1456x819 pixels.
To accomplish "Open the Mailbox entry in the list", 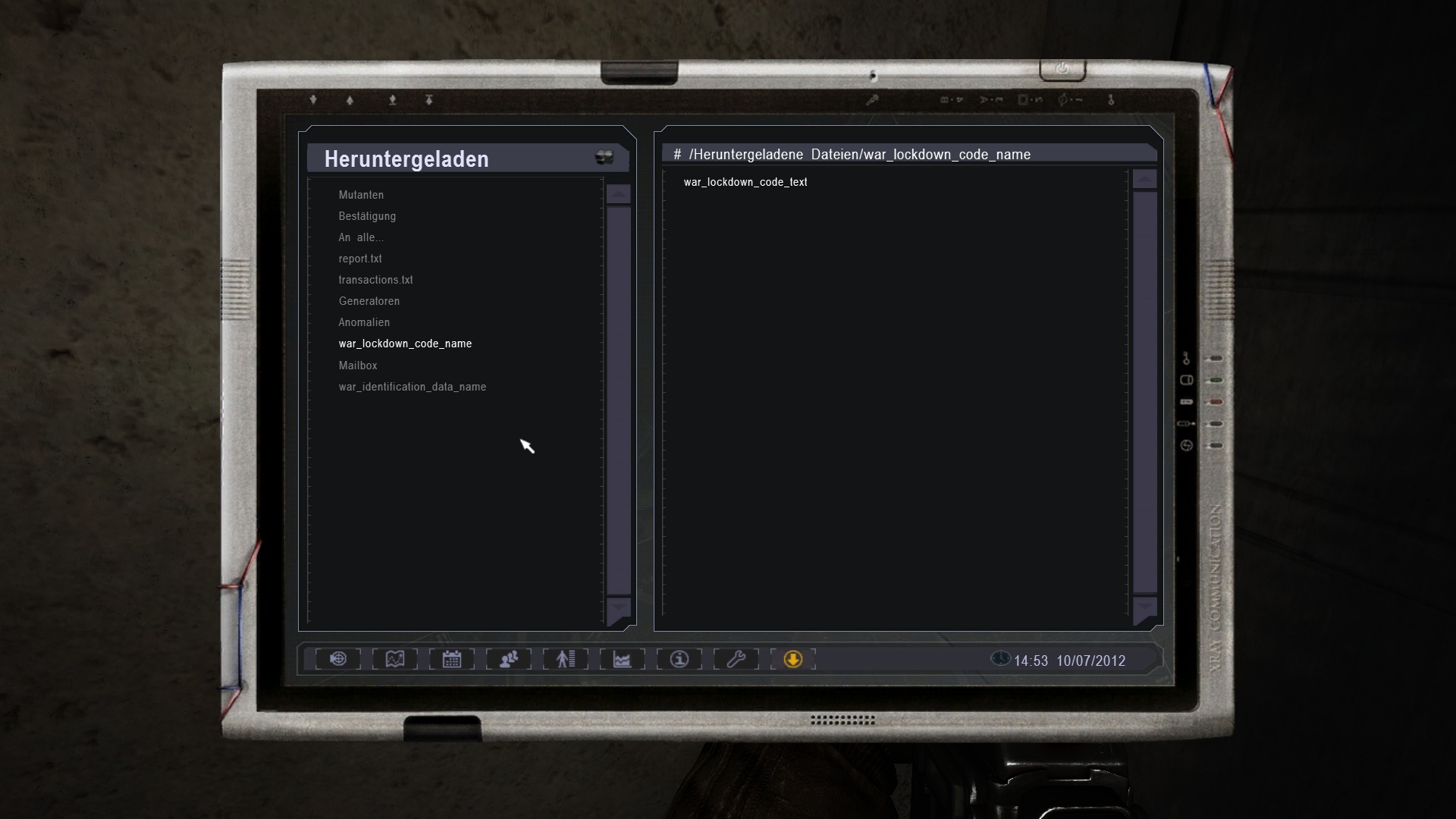I will (357, 365).
